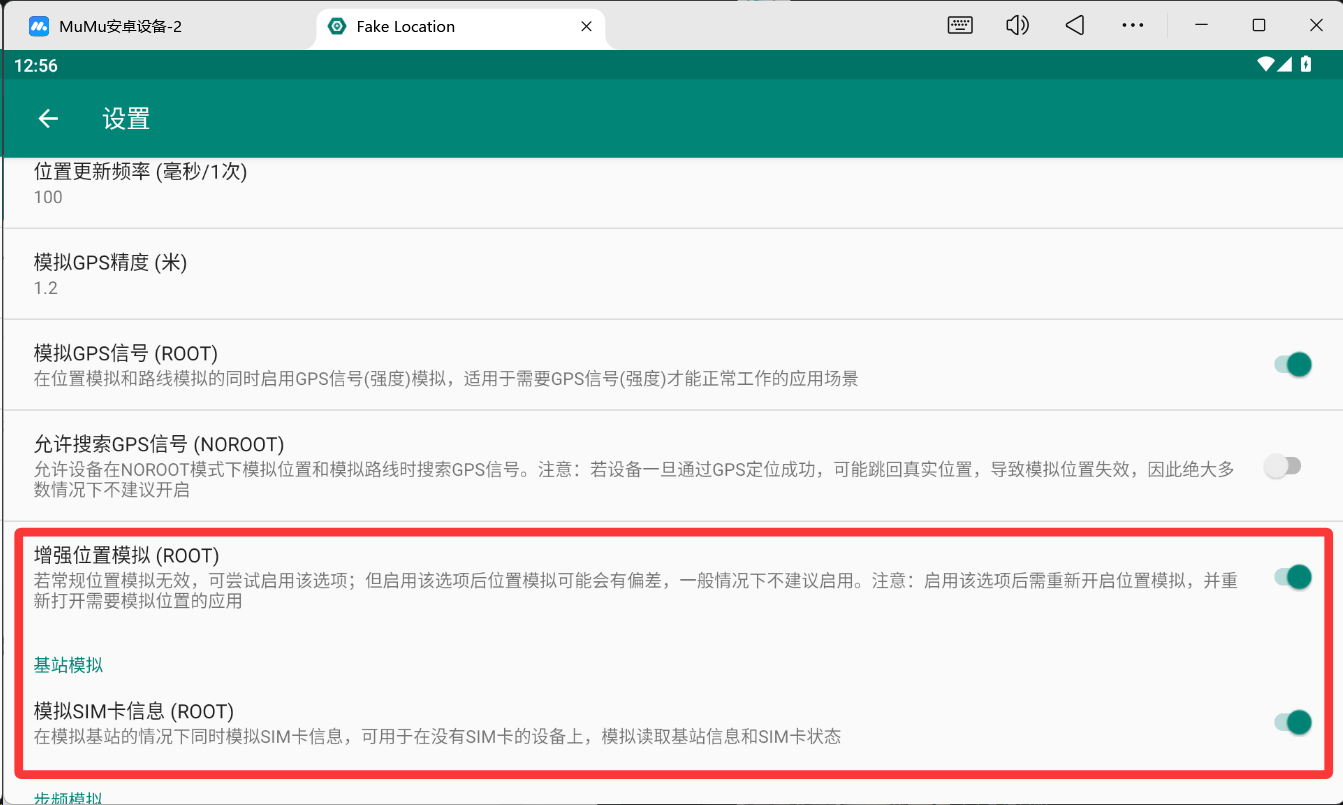Enable the 允许搜索GPS信号 (NOROOT) switch
1343x805 pixels.
click(x=1282, y=466)
